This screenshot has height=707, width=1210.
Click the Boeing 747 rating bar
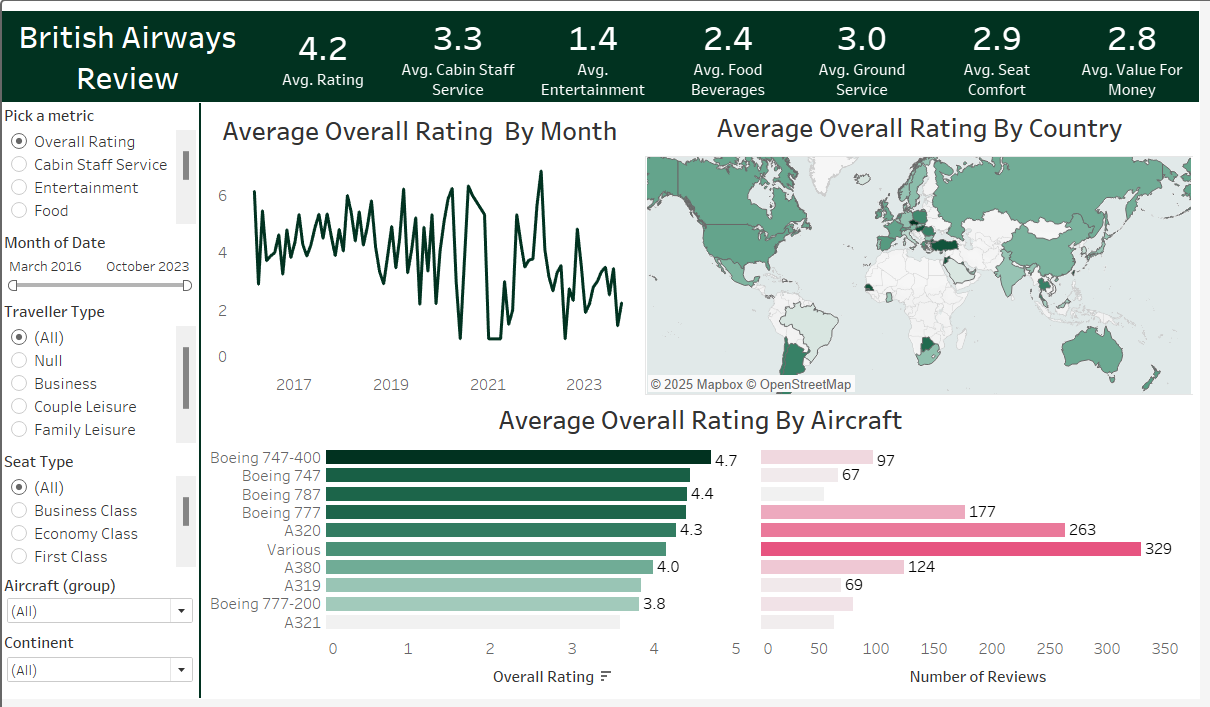click(x=508, y=476)
